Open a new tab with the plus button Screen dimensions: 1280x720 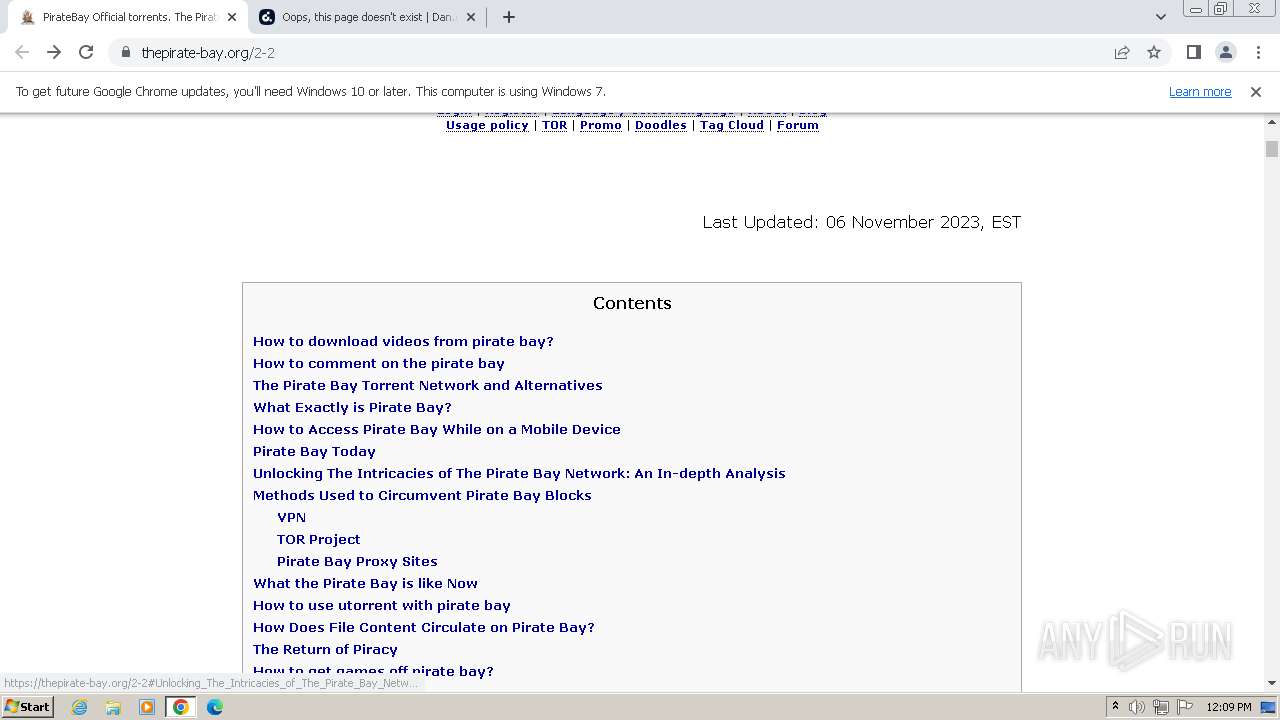[x=509, y=17]
